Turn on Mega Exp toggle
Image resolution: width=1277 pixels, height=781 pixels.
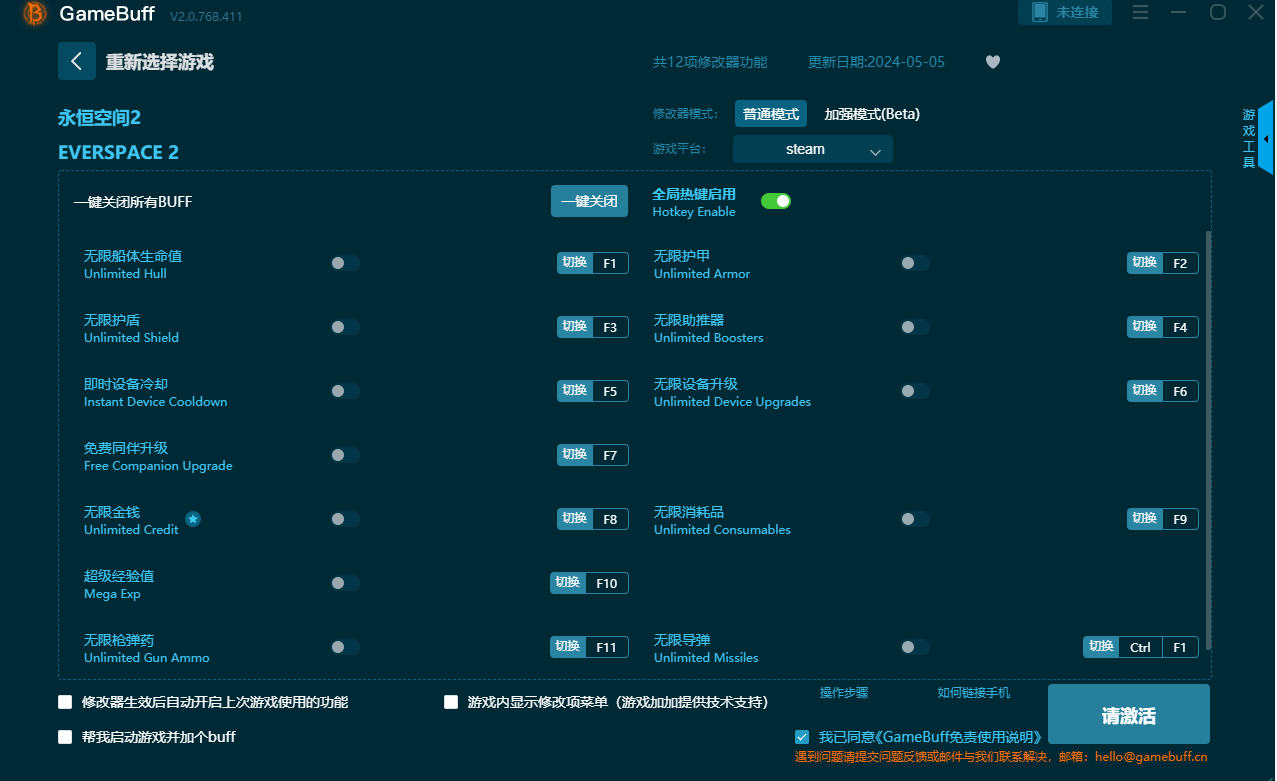click(345, 583)
